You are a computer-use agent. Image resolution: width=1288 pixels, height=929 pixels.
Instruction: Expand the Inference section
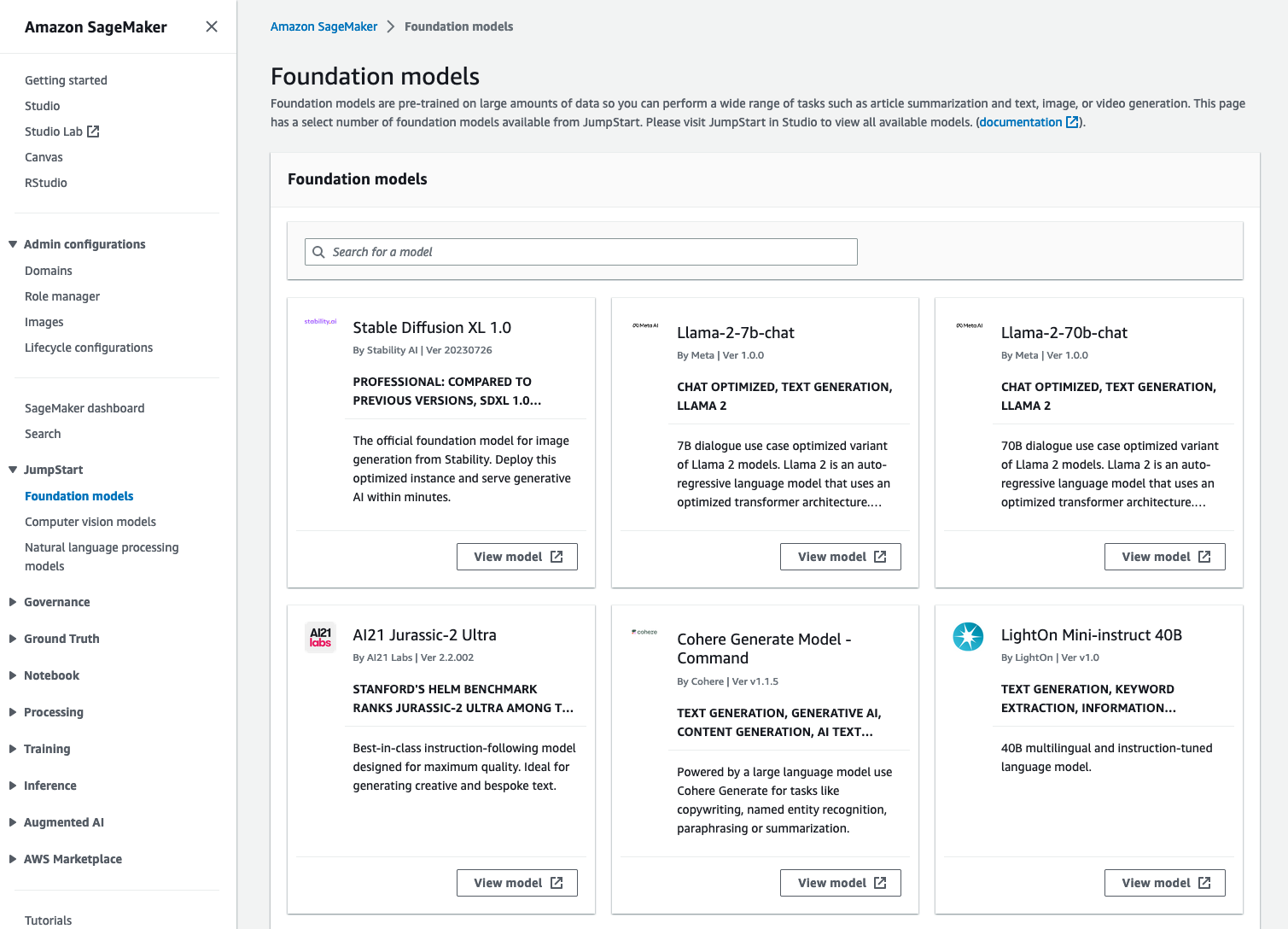point(13,786)
